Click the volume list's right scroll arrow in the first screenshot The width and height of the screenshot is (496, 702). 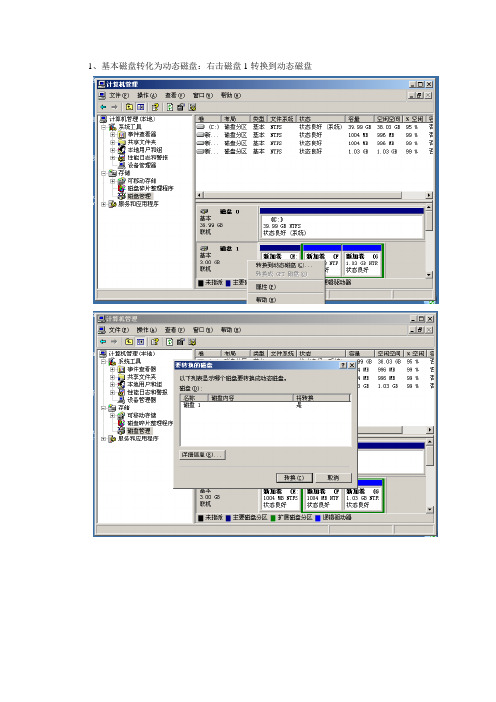(x=429, y=195)
